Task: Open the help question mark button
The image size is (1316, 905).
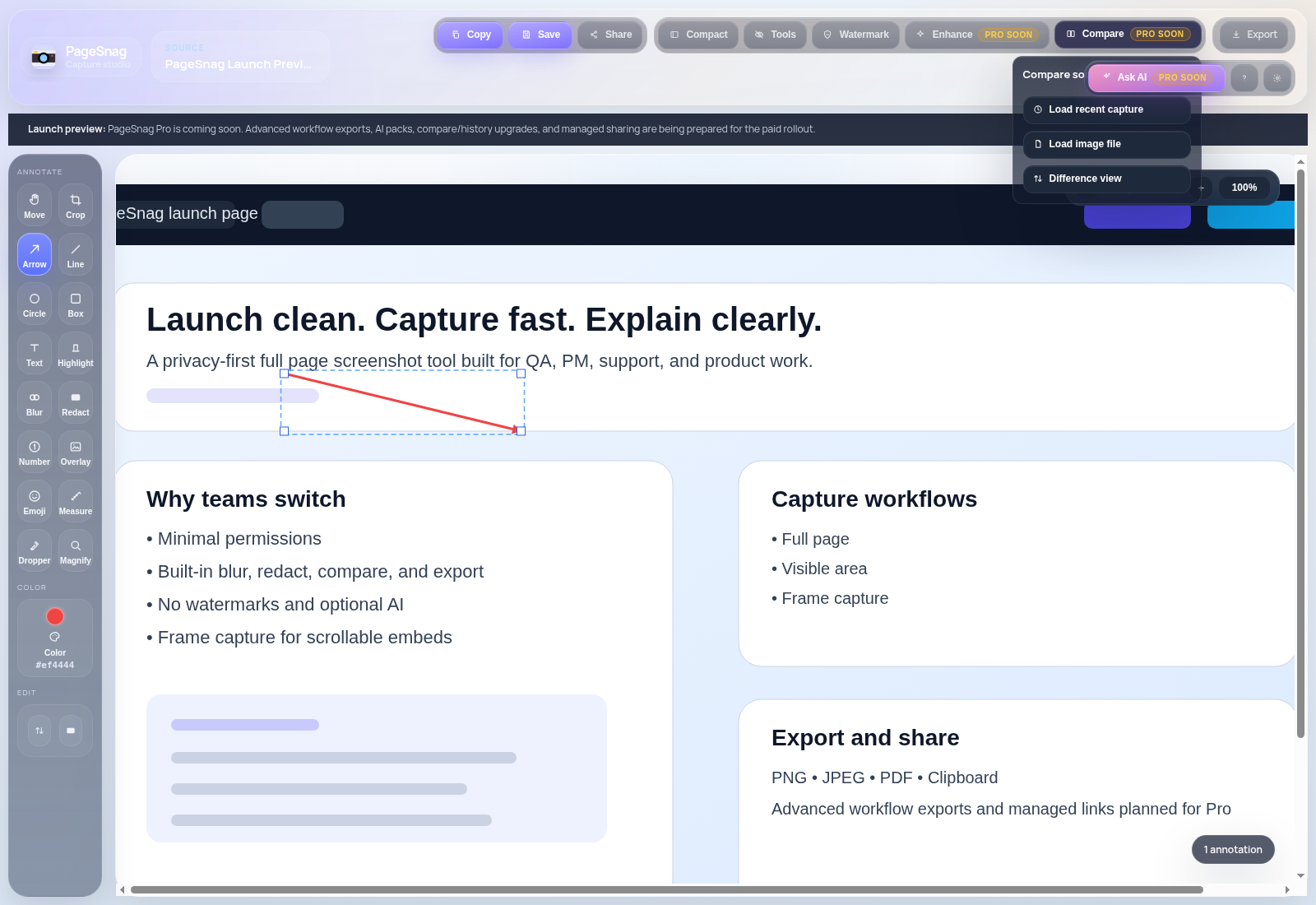Action: [1244, 78]
